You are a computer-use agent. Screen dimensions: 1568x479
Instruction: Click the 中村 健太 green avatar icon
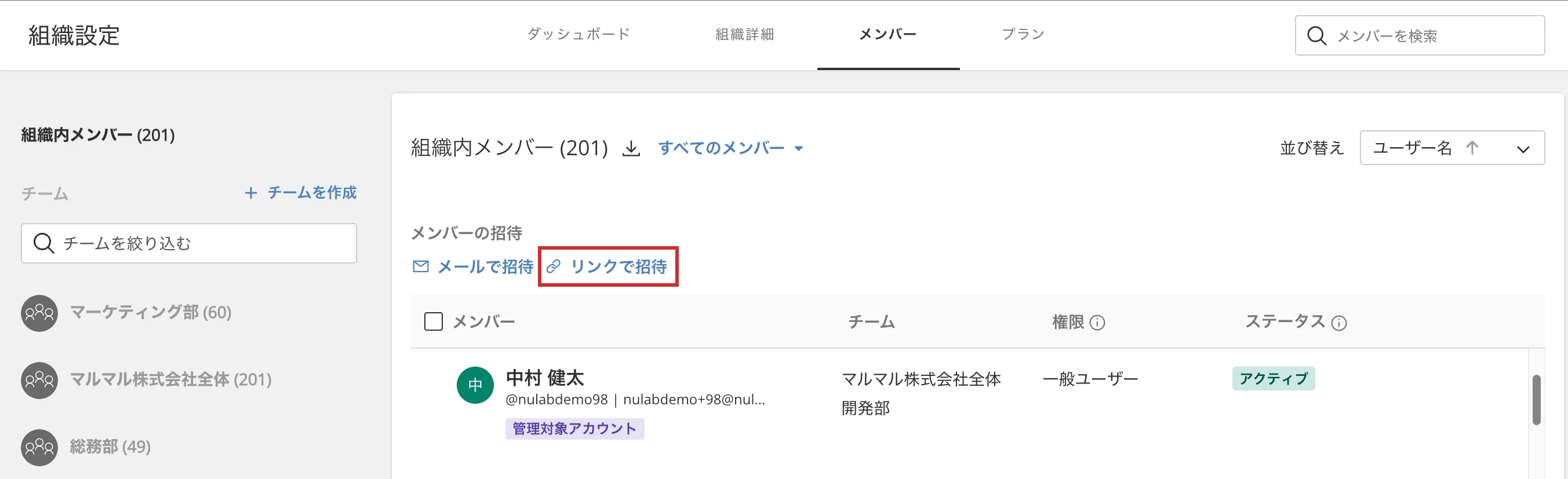click(x=475, y=385)
